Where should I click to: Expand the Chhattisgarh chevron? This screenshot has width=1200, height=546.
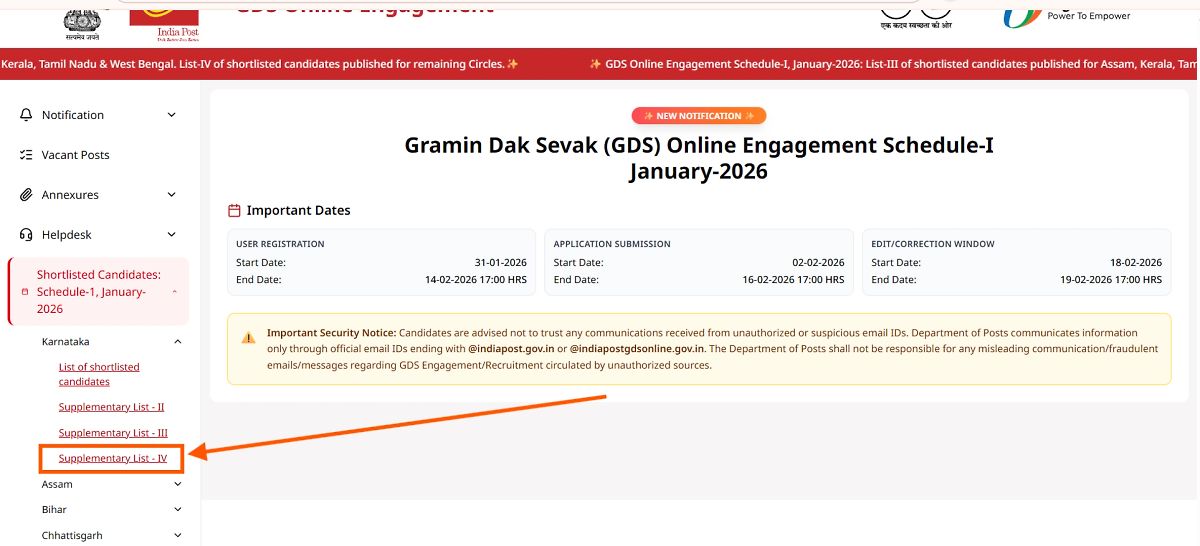coord(178,536)
